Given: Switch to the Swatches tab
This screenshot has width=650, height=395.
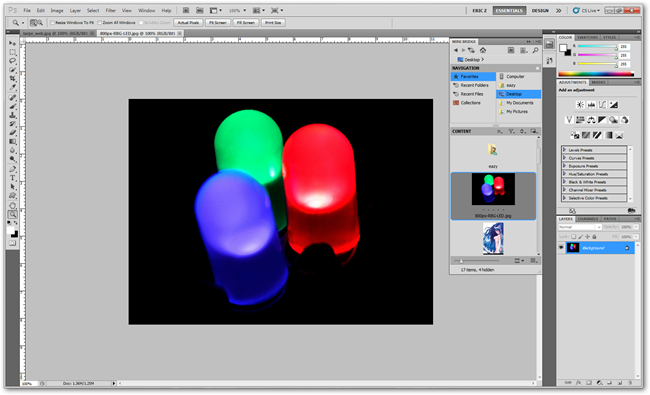Looking at the screenshot, I should coord(587,37).
